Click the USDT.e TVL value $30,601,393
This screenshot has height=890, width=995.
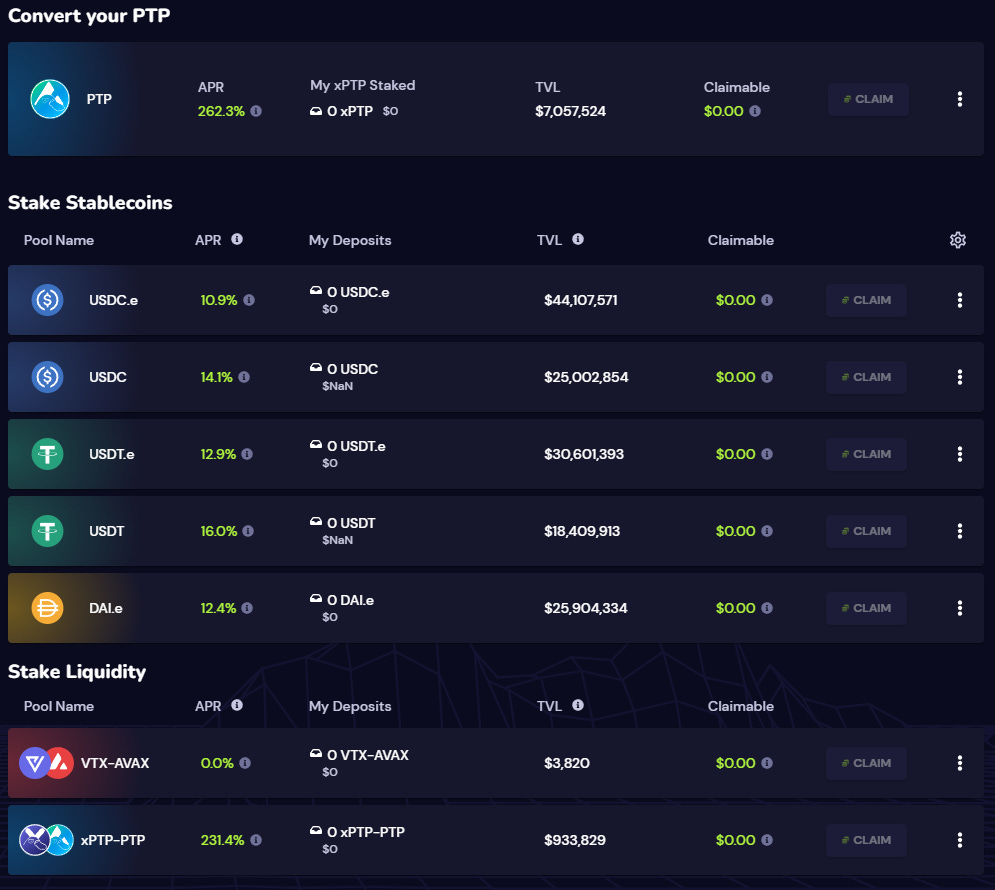[x=584, y=454]
